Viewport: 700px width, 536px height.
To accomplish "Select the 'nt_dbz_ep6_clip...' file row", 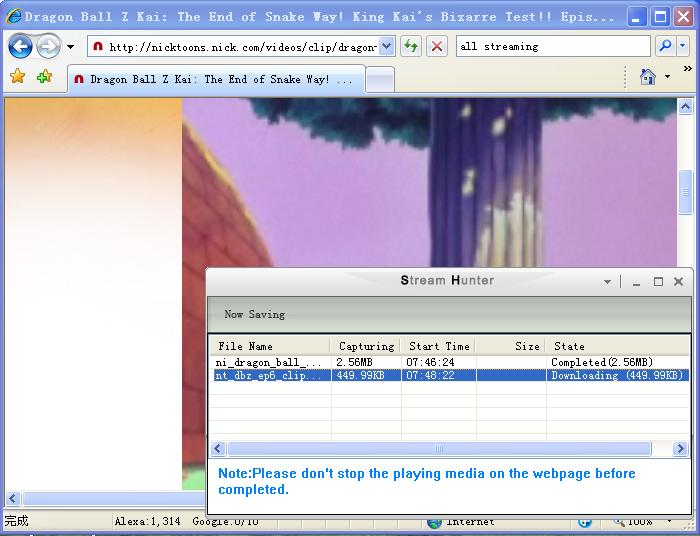I will (450, 375).
